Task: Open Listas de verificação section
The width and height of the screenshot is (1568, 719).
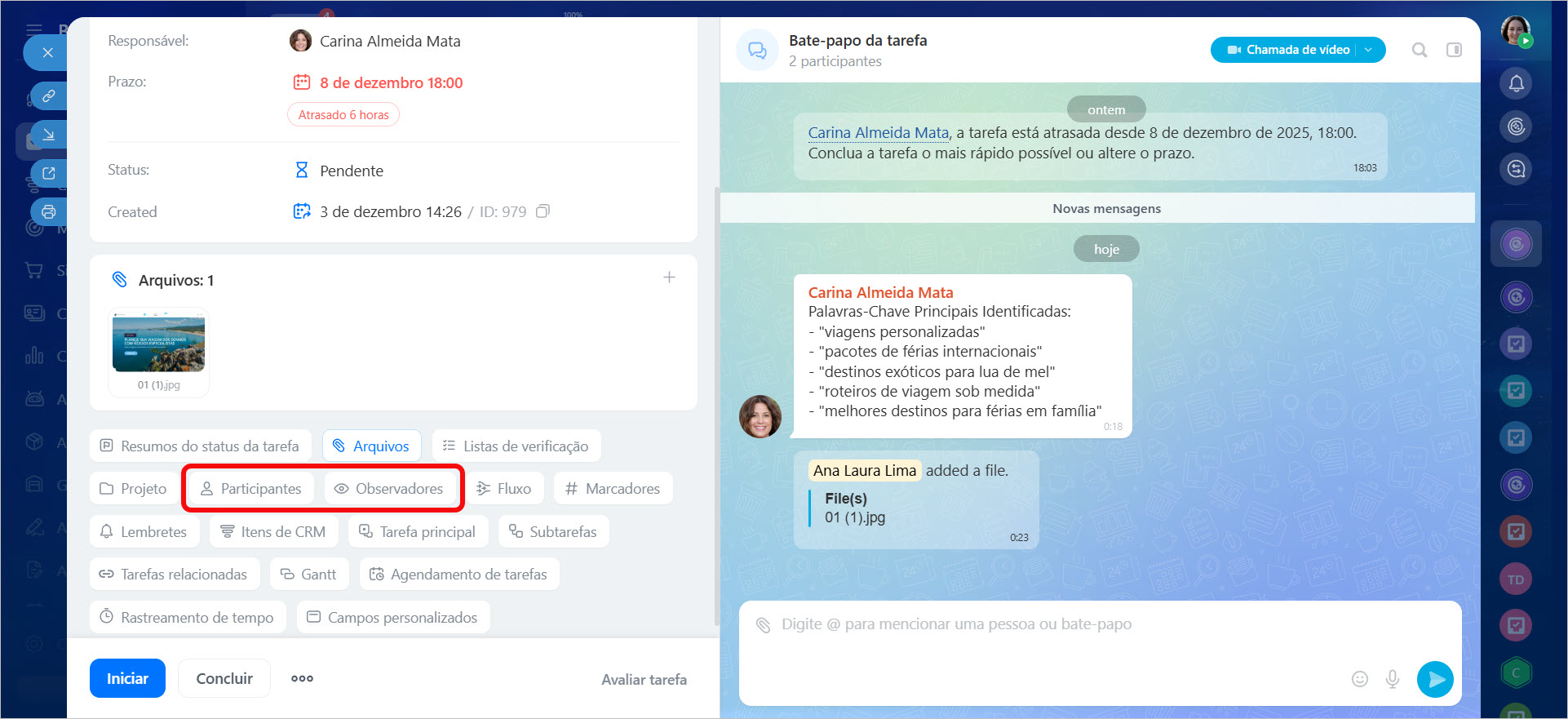Action: tap(516, 446)
